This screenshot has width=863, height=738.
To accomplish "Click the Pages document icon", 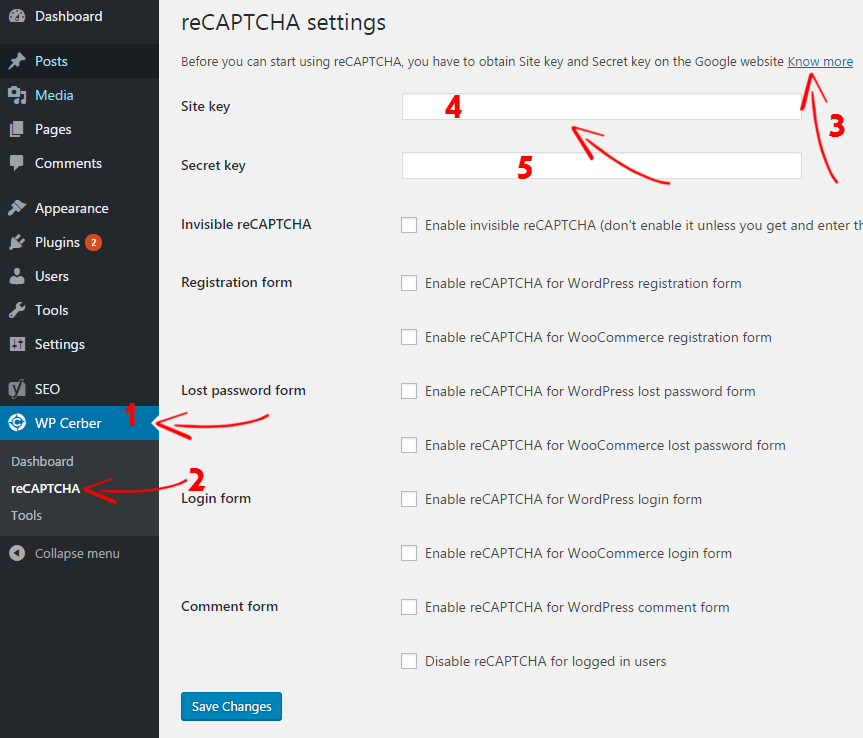I will click(17, 129).
